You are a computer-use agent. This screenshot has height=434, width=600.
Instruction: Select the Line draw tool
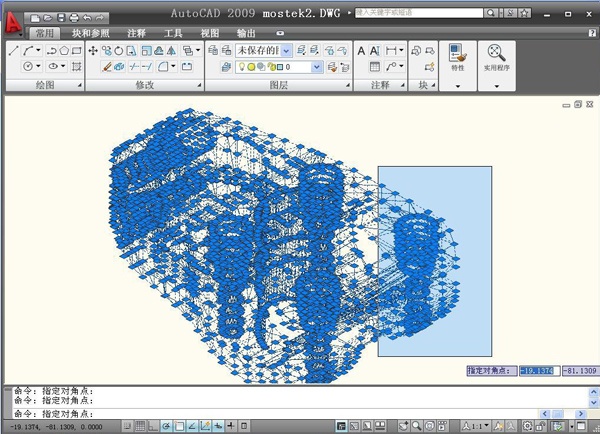coord(13,50)
